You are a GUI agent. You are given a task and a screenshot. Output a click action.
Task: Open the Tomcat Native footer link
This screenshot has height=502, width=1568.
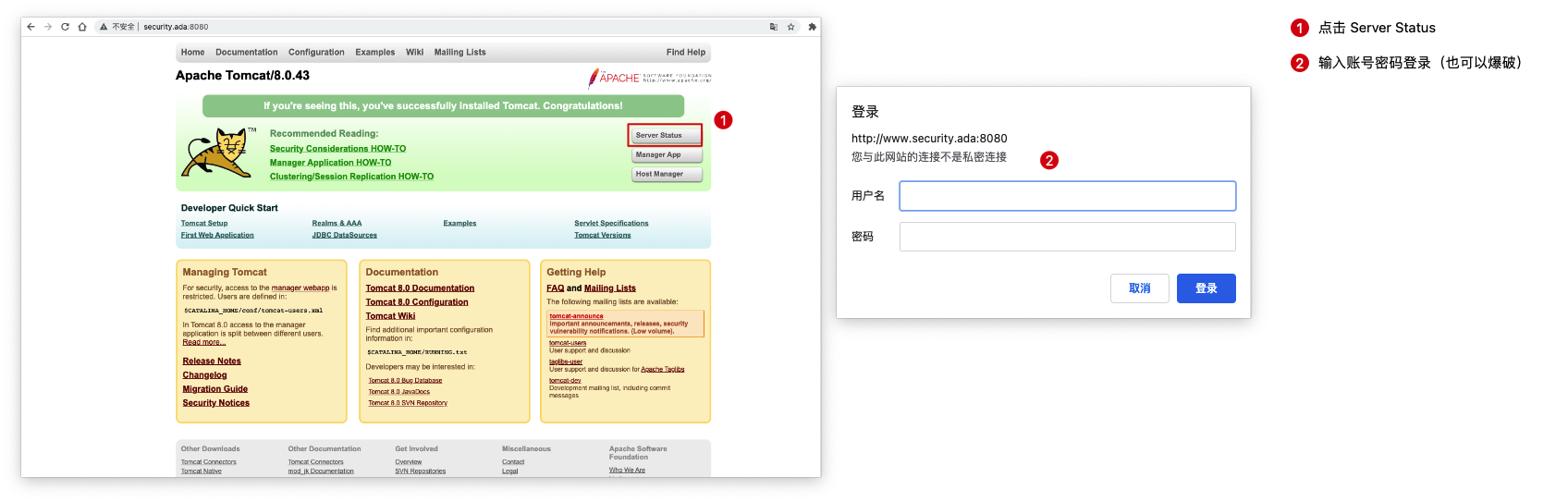(x=202, y=471)
